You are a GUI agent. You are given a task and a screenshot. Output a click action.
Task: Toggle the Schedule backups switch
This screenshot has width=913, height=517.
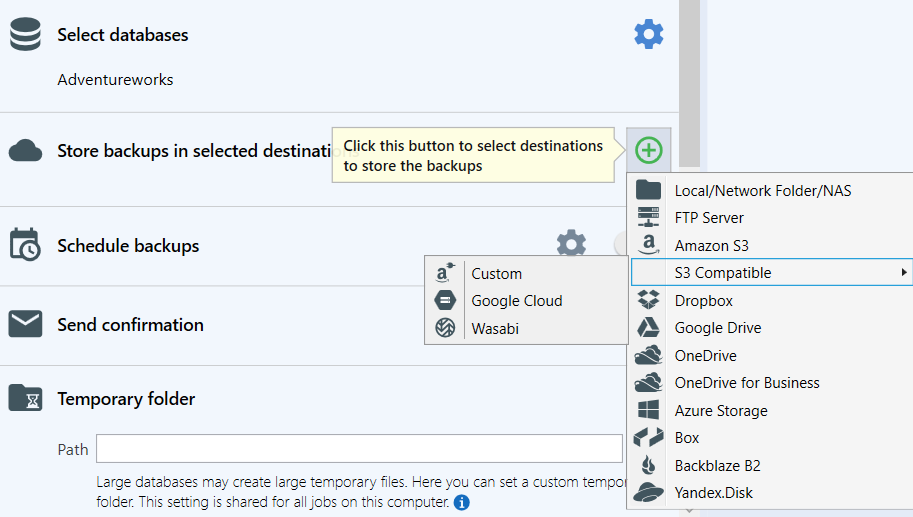click(620, 244)
